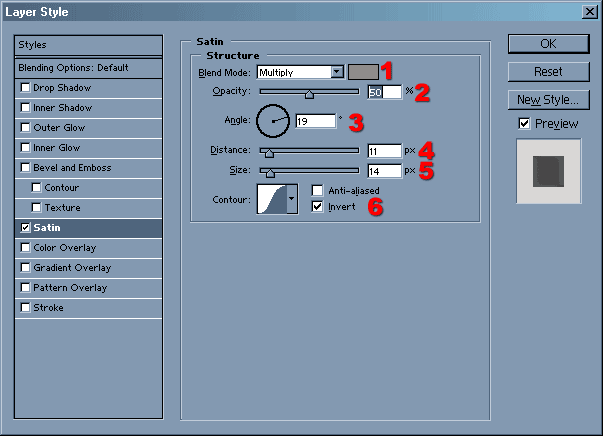The height and width of the screenshot is (436, 603).
Task: Tick the Inner Shadow checkbox
Action: (x=25, y=108)
